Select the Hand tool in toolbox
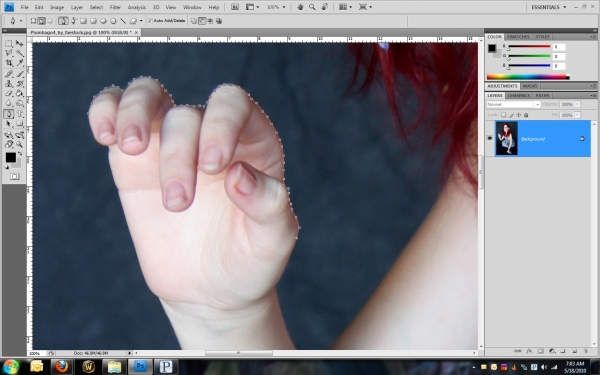The width and height of the screenshot is (600, 375). [x=9, y=144]
